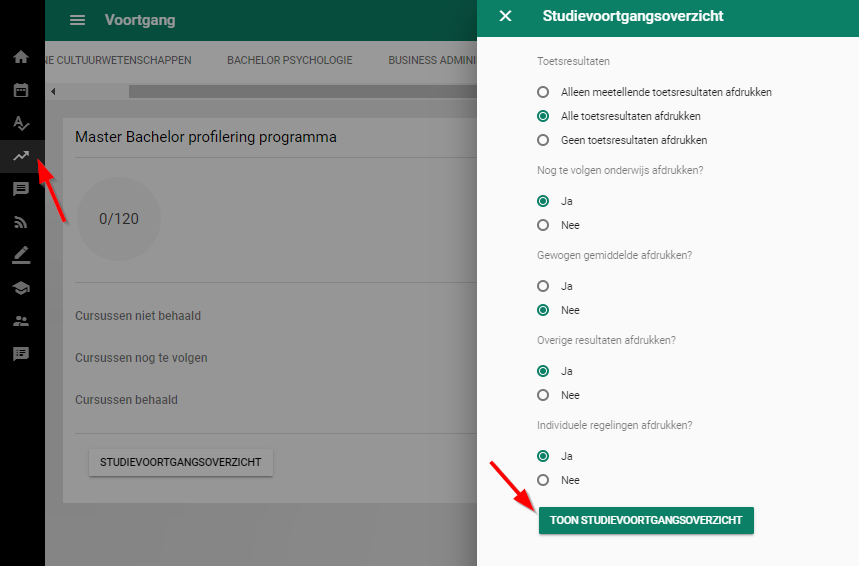Viewport: 859px width, 566px height.
Task: Open the calendar icon in sidebar
Action: (x=21, y=90)
